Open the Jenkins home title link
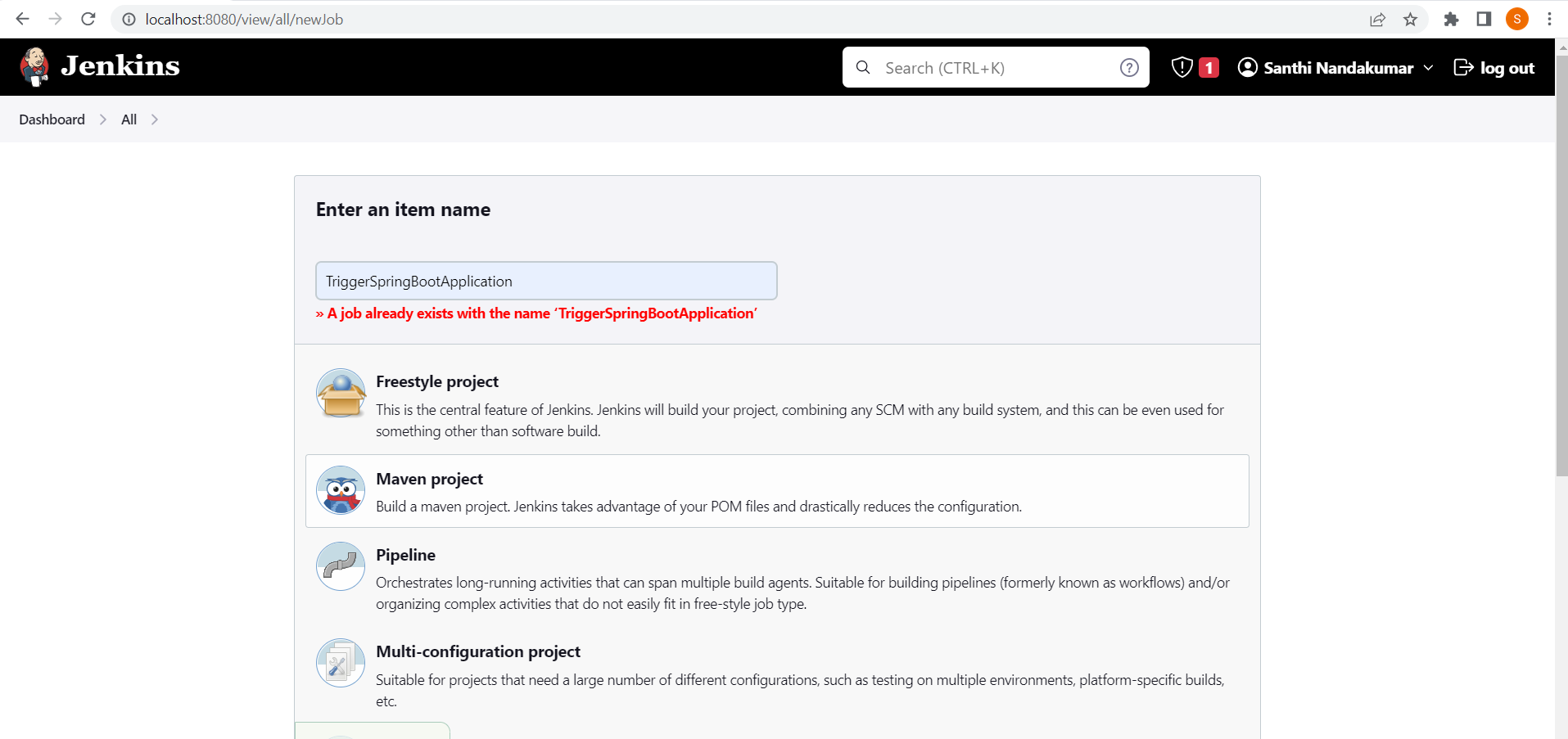The width and height of the screenshot is (1568, 739). [120, 65]
